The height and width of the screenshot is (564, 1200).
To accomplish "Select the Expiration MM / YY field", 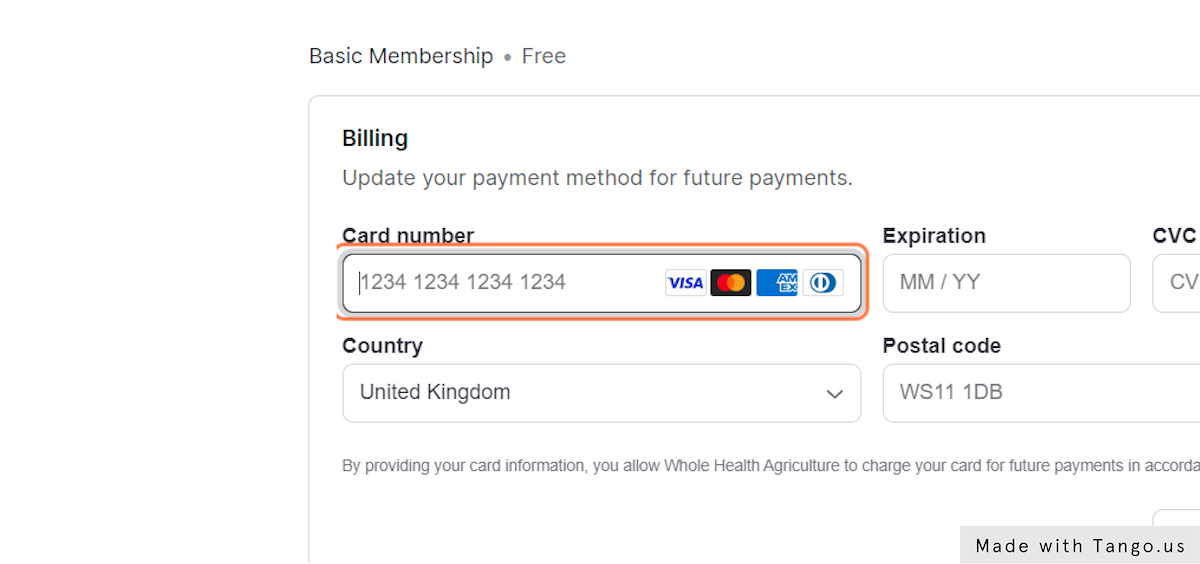I will [1007, 283].
